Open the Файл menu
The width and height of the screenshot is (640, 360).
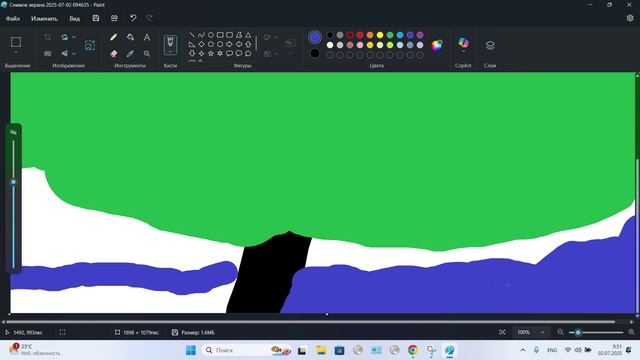[x=13, y=19]
